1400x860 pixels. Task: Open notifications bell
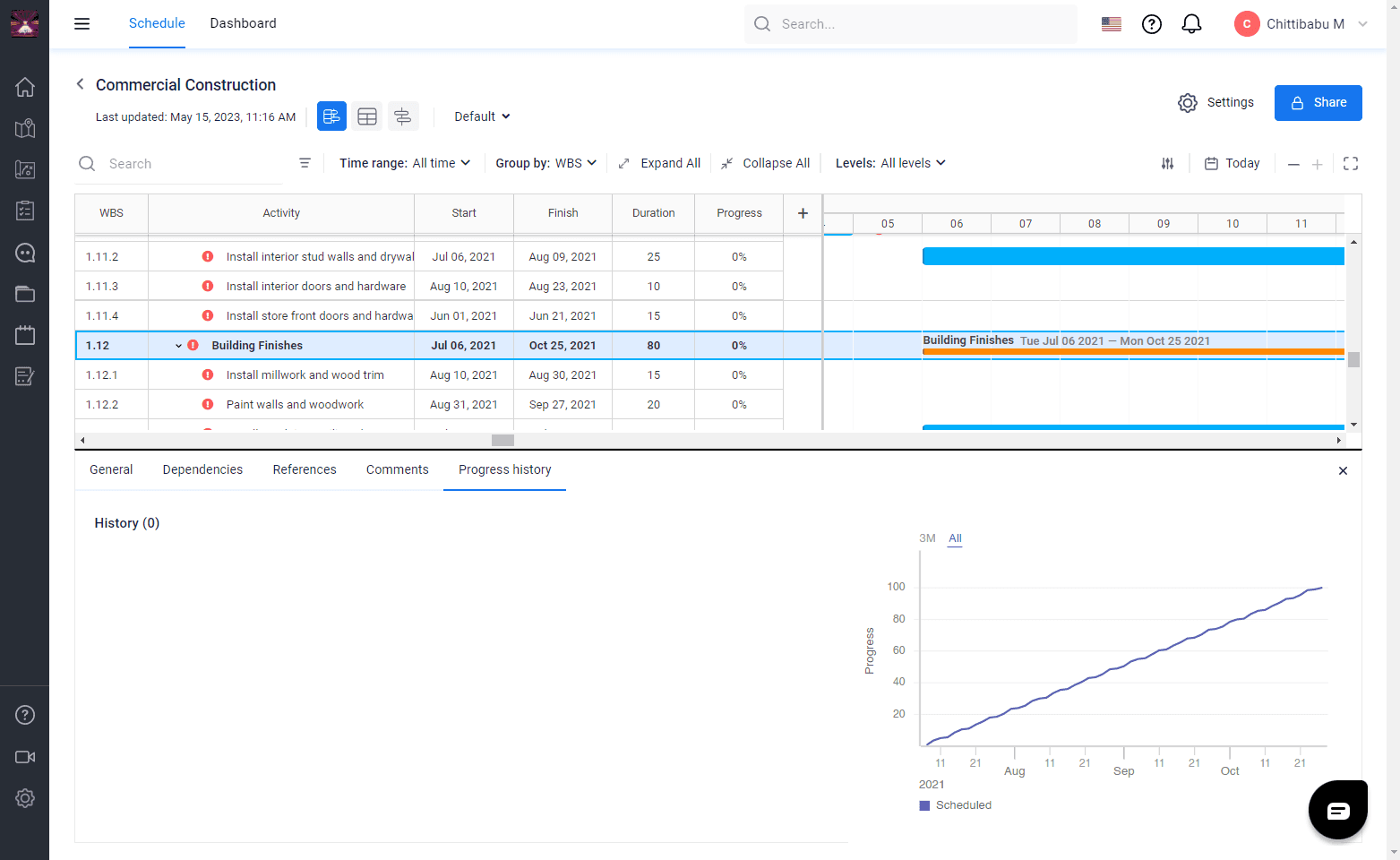[x=1191, y=24]
